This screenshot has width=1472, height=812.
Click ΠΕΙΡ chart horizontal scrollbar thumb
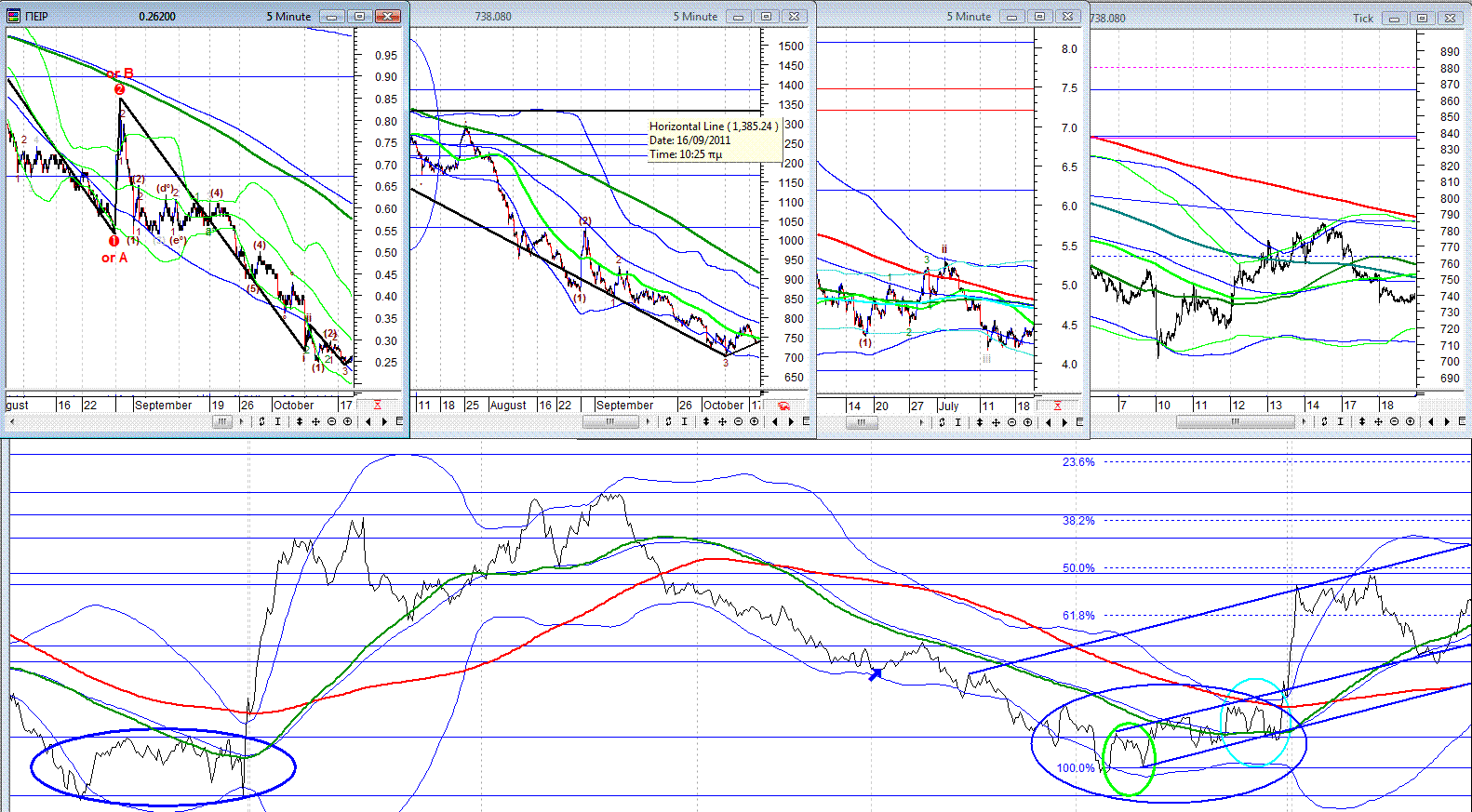pyautogui.click(x=221, y=421)
